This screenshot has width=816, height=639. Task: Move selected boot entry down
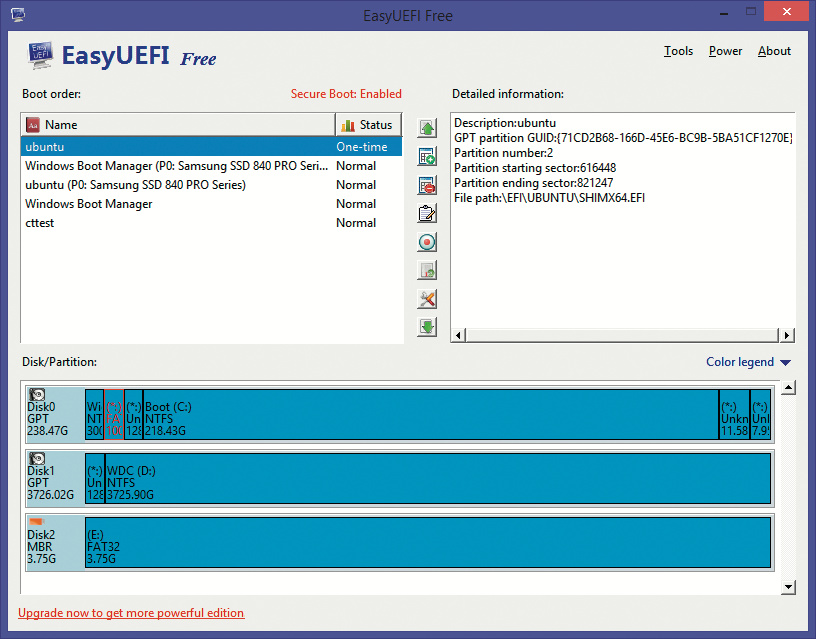(427, 327)
